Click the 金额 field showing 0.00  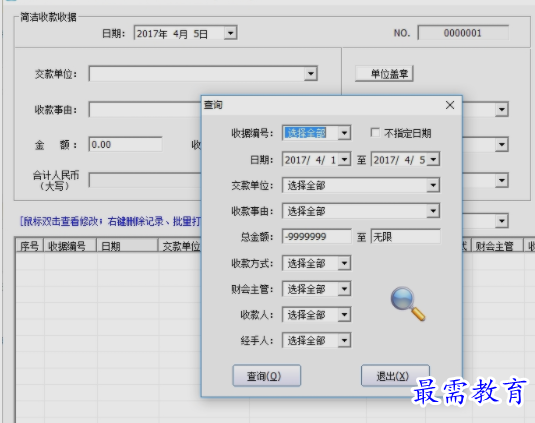[125, 144]
